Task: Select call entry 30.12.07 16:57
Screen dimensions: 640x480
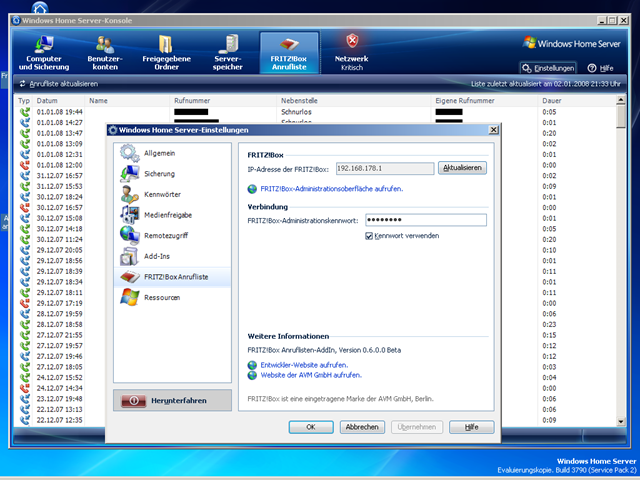Action: point(59,207)
